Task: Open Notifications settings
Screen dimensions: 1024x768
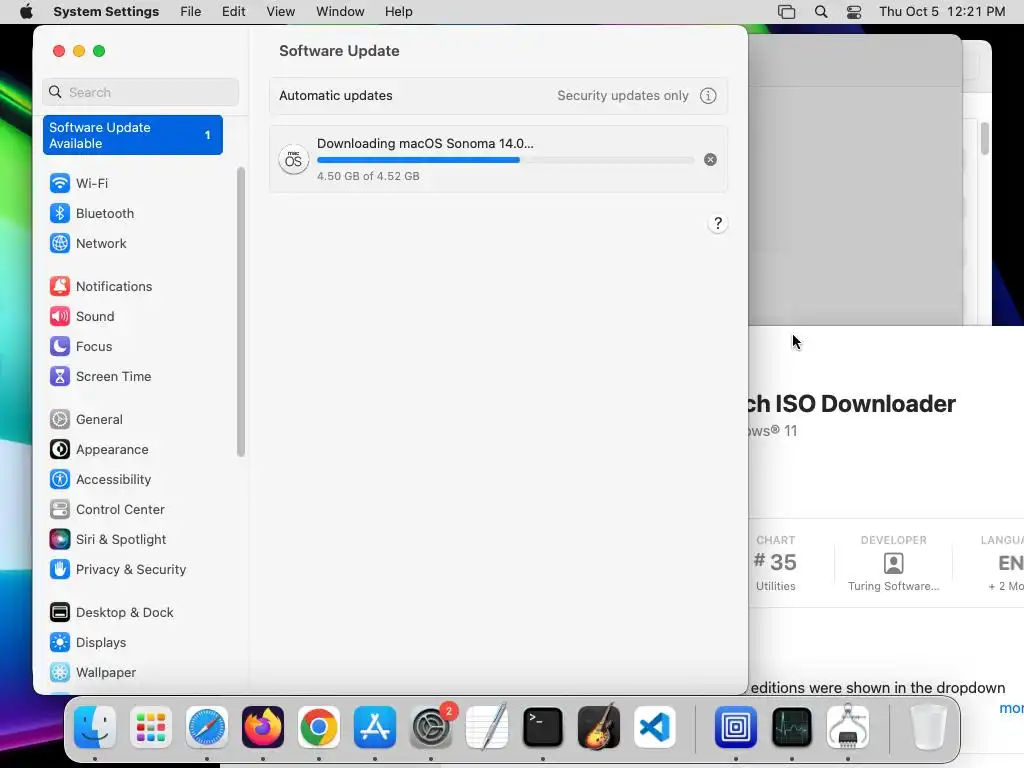Action: pos(101,287)
